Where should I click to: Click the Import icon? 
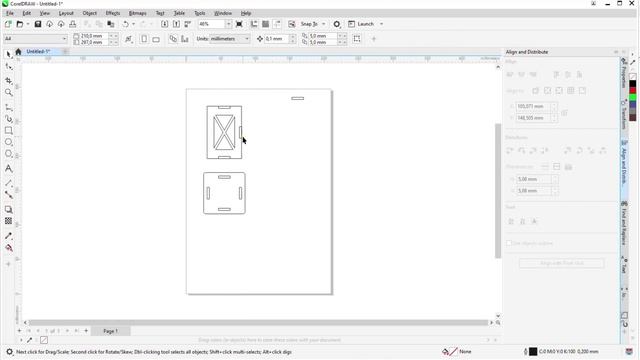[x=164, y=24]
